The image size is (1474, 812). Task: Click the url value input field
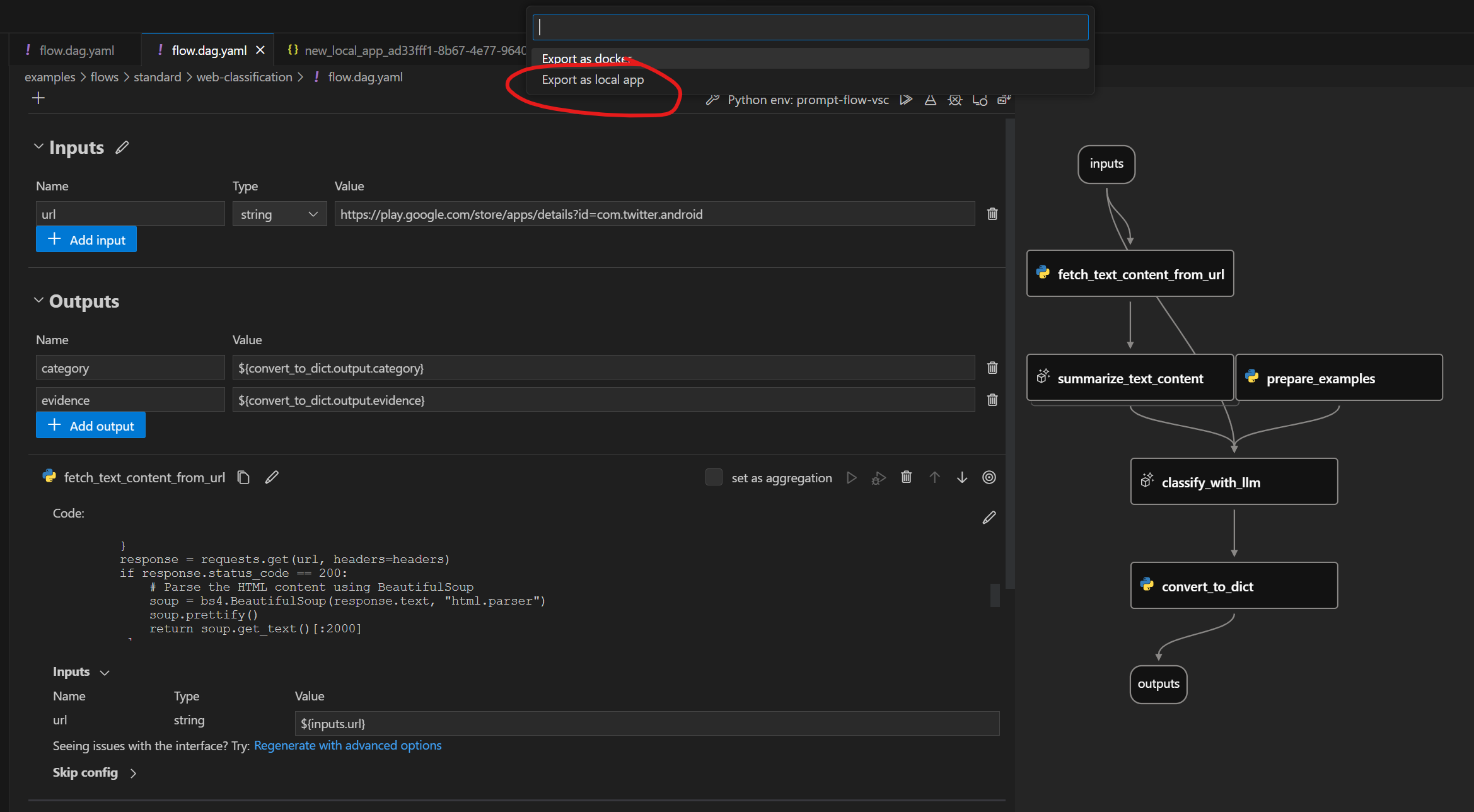(654, 214)
